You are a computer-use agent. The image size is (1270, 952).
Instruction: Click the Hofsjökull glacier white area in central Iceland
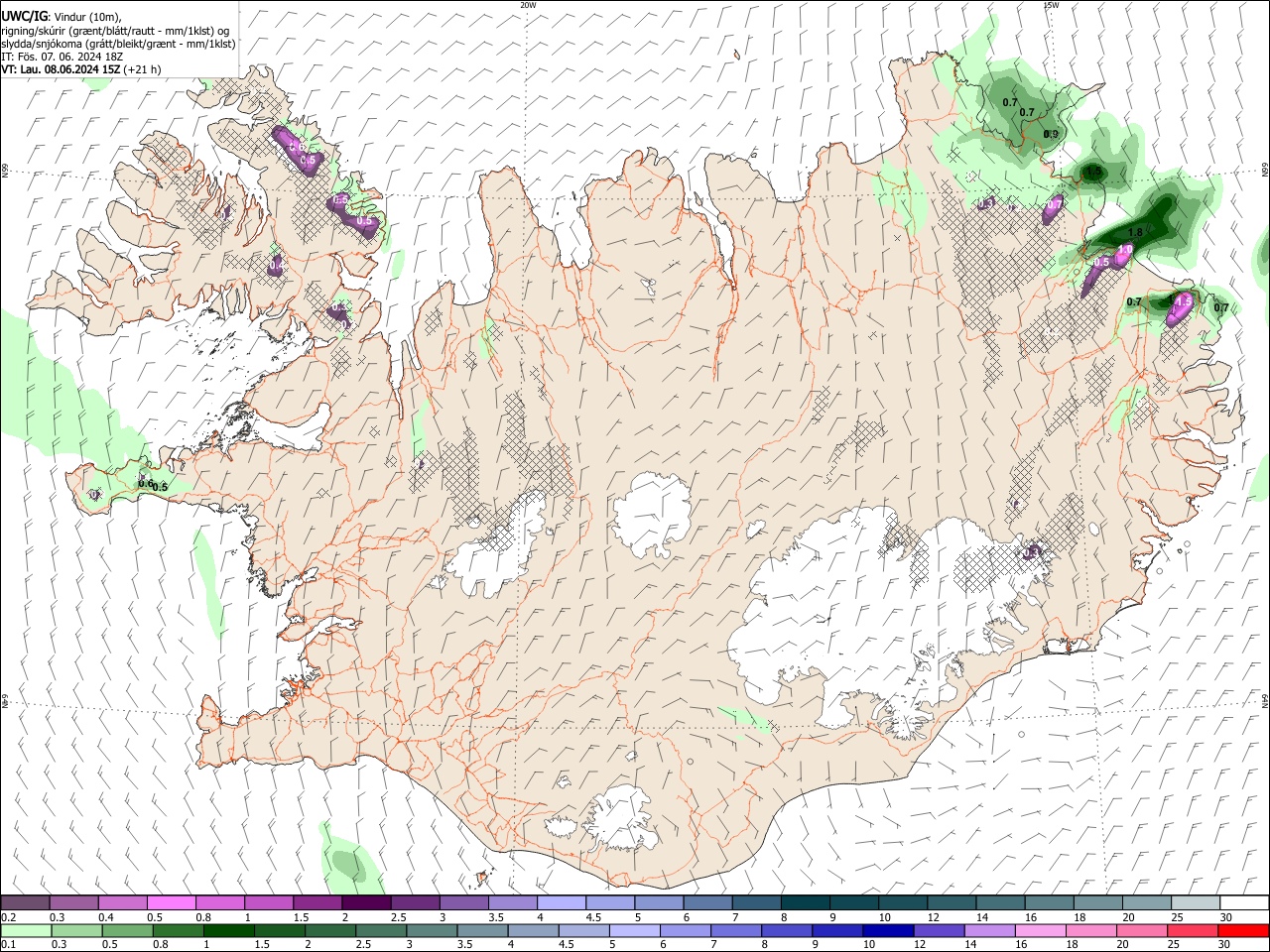pos(652,514)
